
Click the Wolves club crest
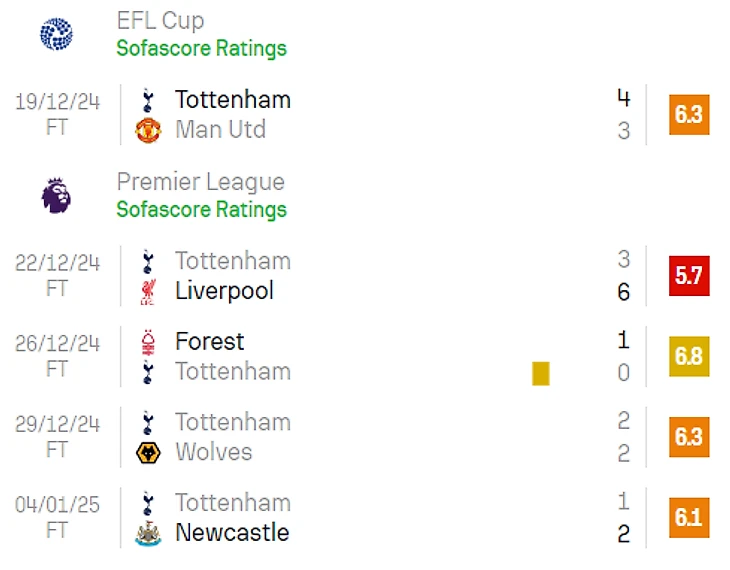coord(148,453)
